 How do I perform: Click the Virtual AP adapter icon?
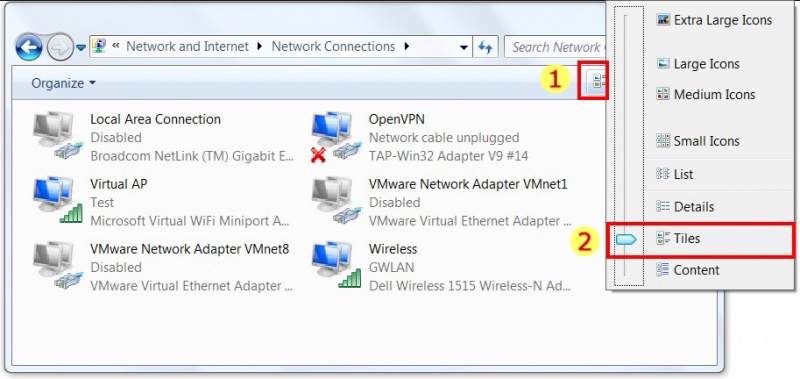58,200
